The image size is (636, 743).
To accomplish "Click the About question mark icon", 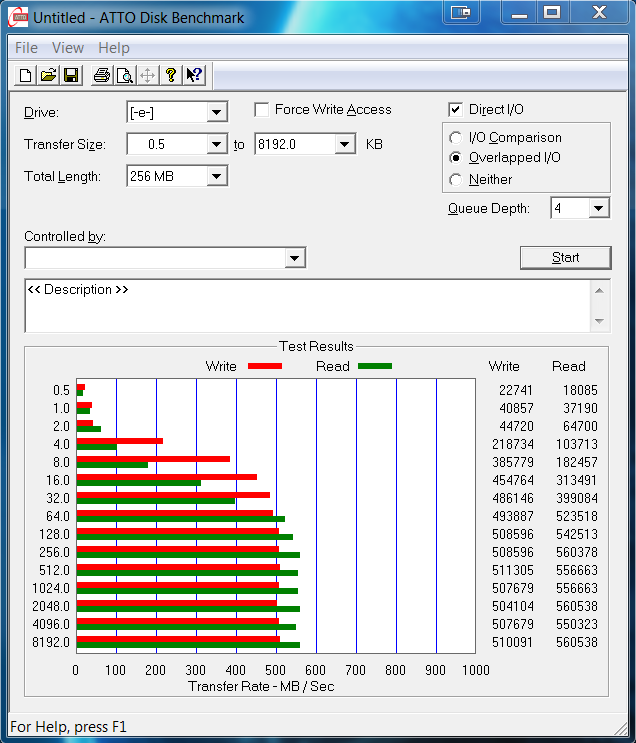I will pos(171,75).
